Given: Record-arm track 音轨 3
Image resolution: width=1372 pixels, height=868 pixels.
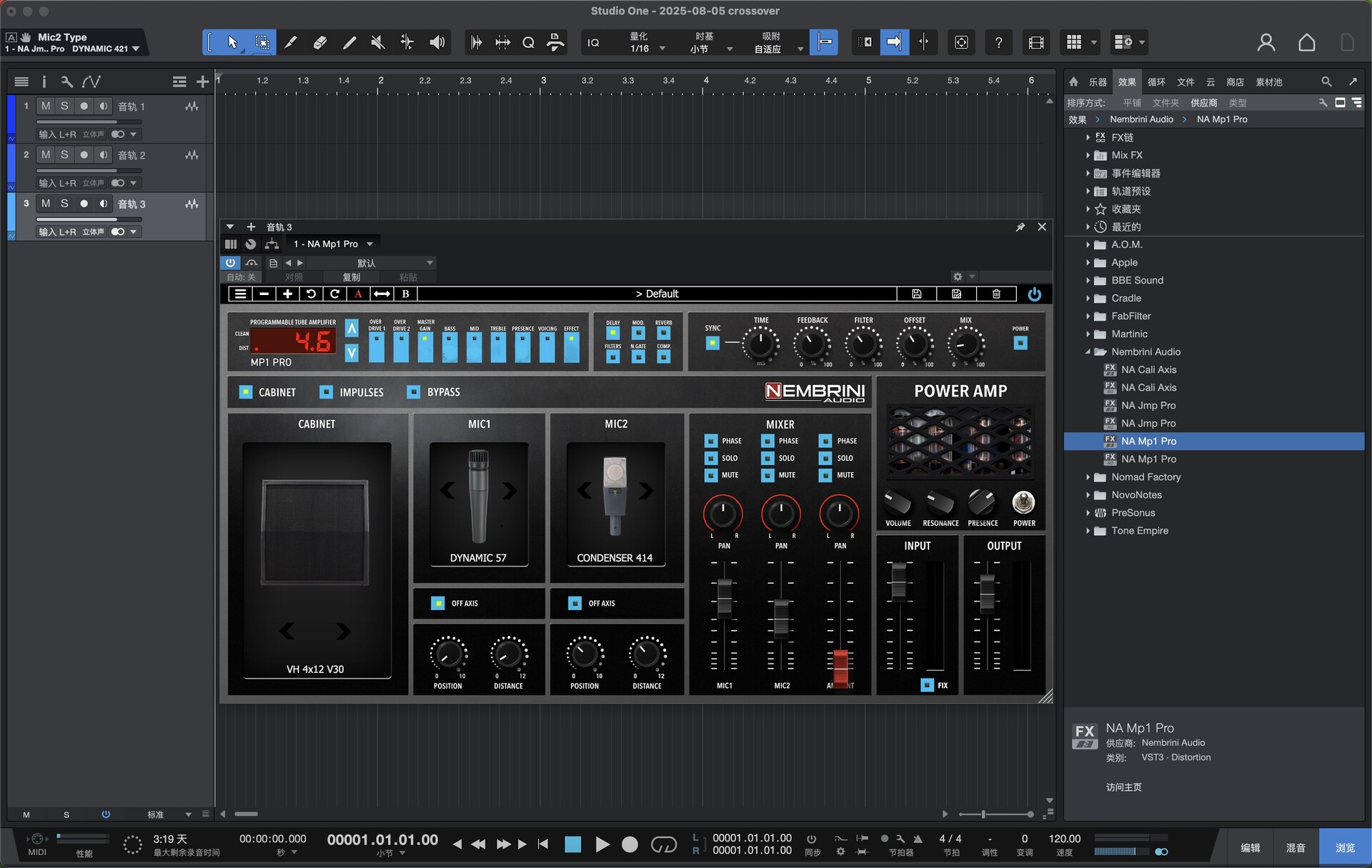Looking at the screenshot, I should pyautogui.click(x=84, y=204).
